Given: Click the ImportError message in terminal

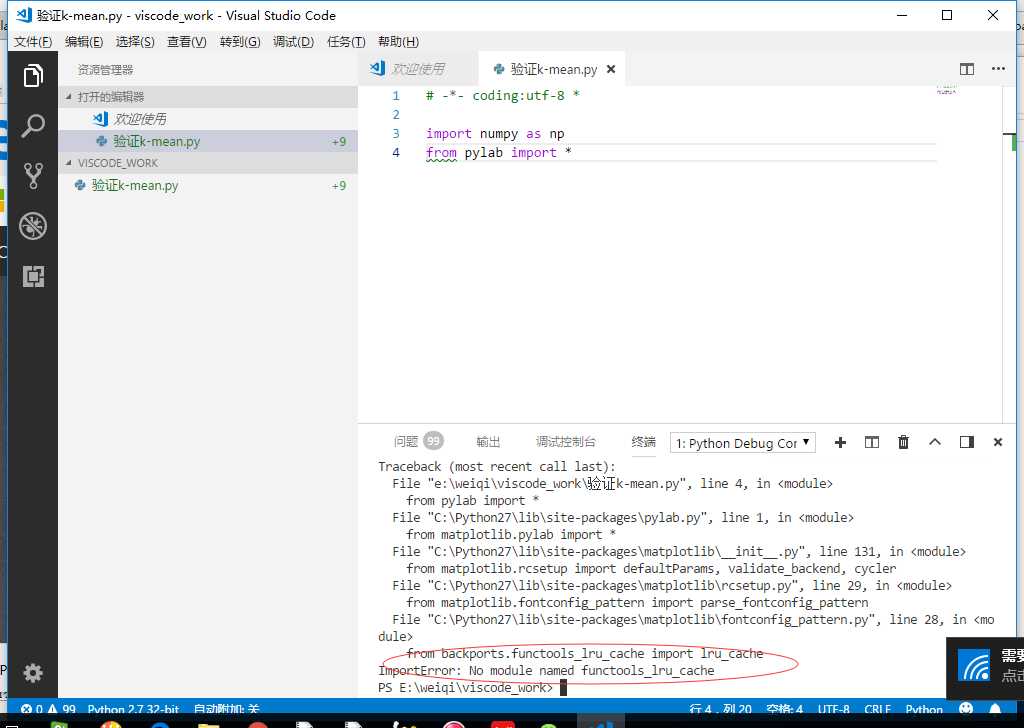Looking at the screenshot, I should click(x=546, y=671).
